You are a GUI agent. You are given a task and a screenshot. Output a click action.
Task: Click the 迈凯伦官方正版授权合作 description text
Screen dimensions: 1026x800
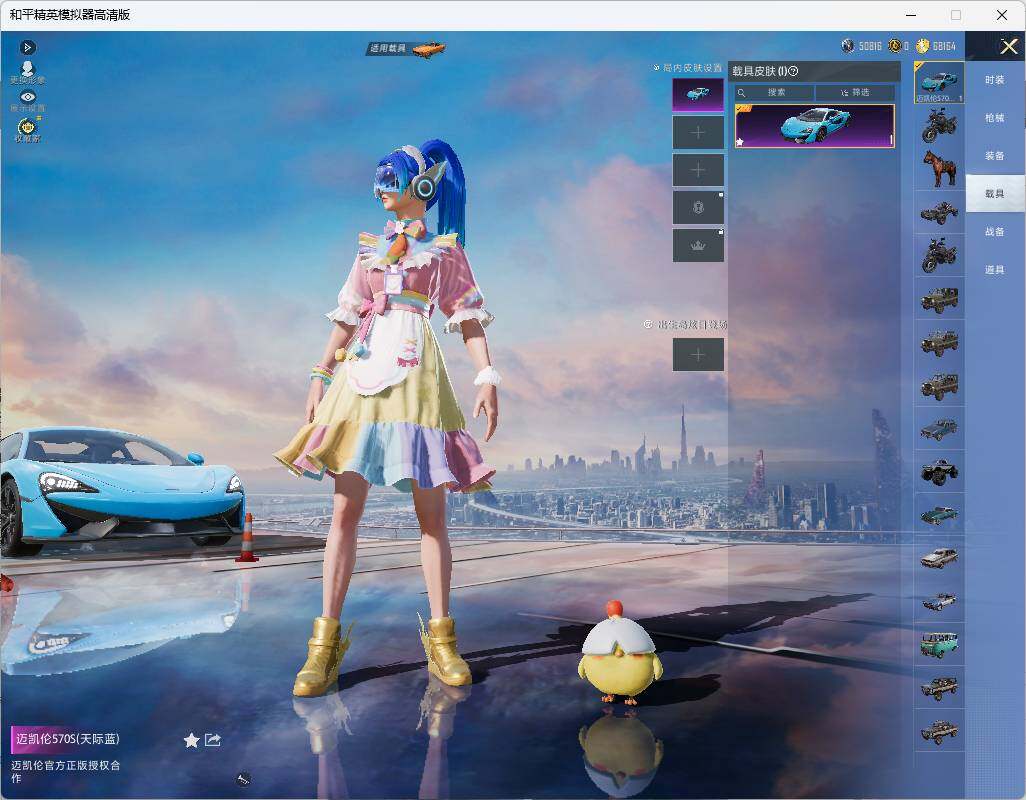[65, 771]
